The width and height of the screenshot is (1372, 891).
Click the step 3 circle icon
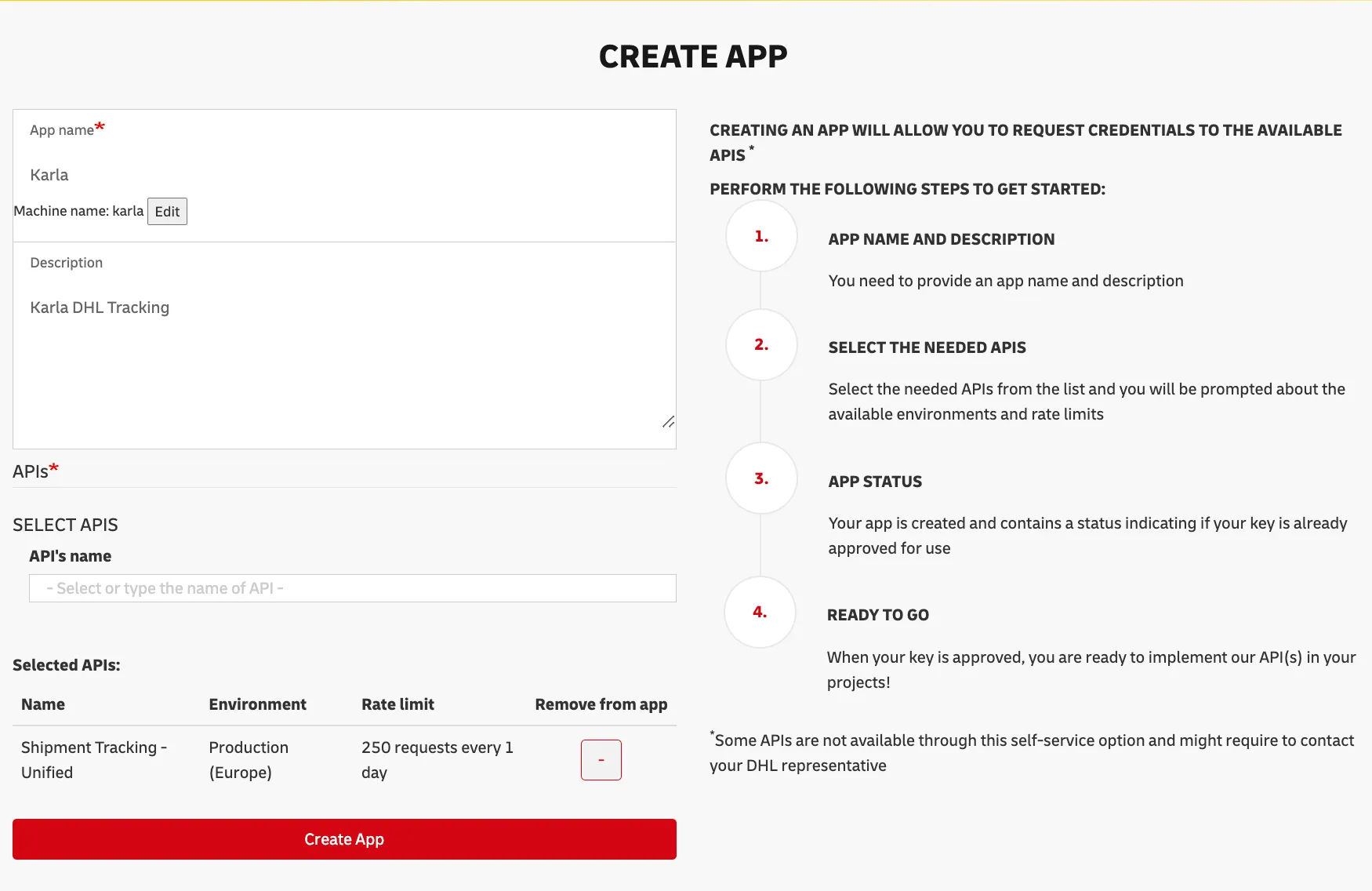click(760, 478)
